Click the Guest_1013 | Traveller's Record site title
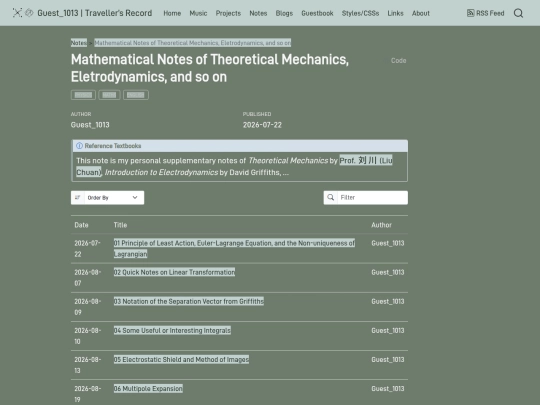 click(95, 13)
